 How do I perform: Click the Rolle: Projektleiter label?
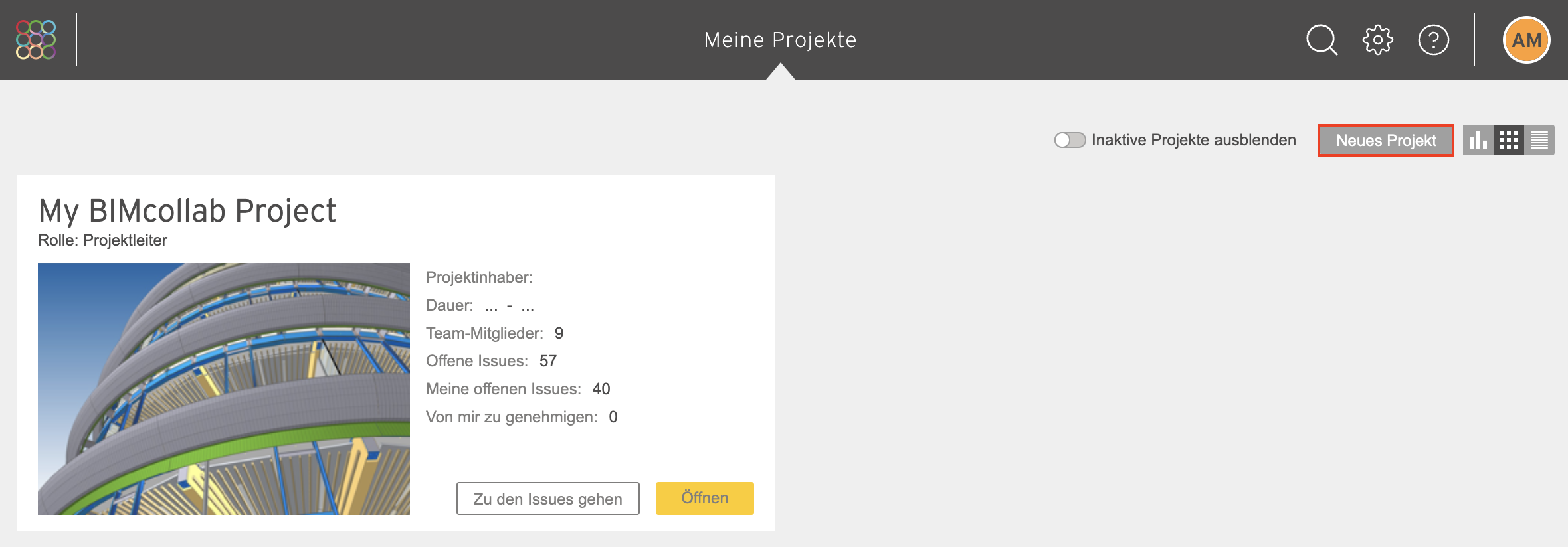pyautogui.click(x=102, y=240)
